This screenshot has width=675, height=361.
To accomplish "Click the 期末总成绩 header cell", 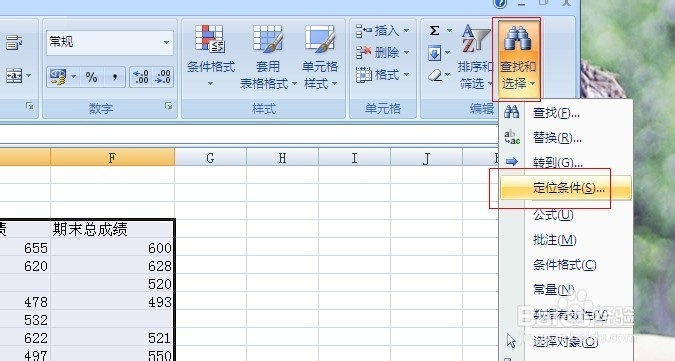I will click(x=112, y=229).
